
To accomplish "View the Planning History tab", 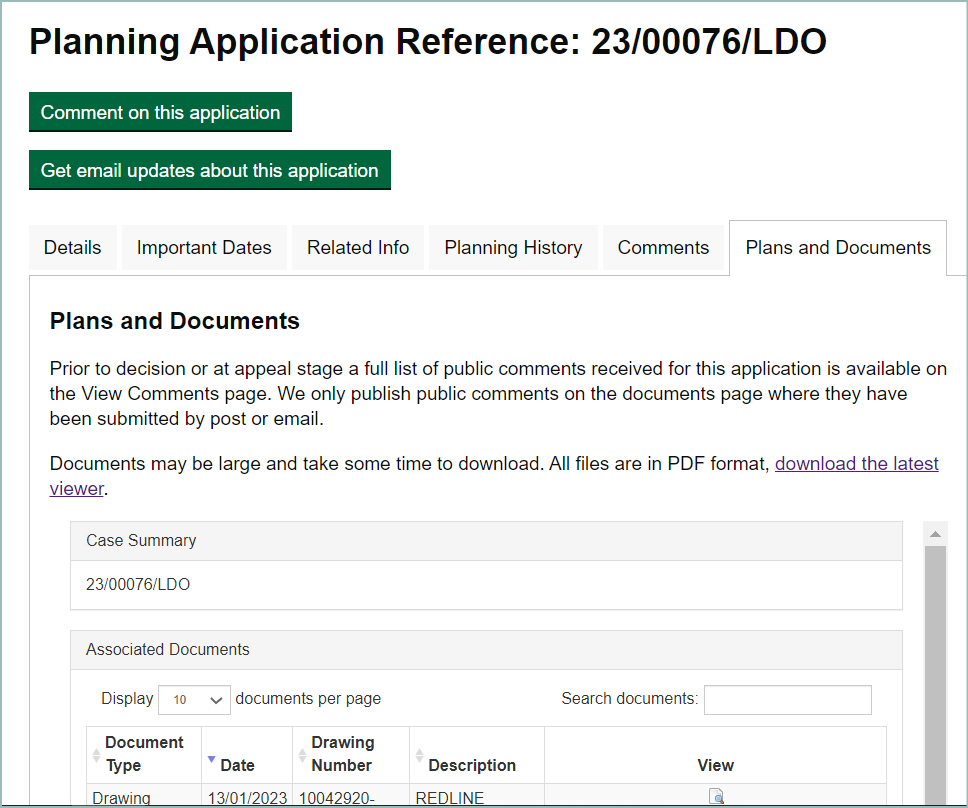I will click(x=513, y=248).
